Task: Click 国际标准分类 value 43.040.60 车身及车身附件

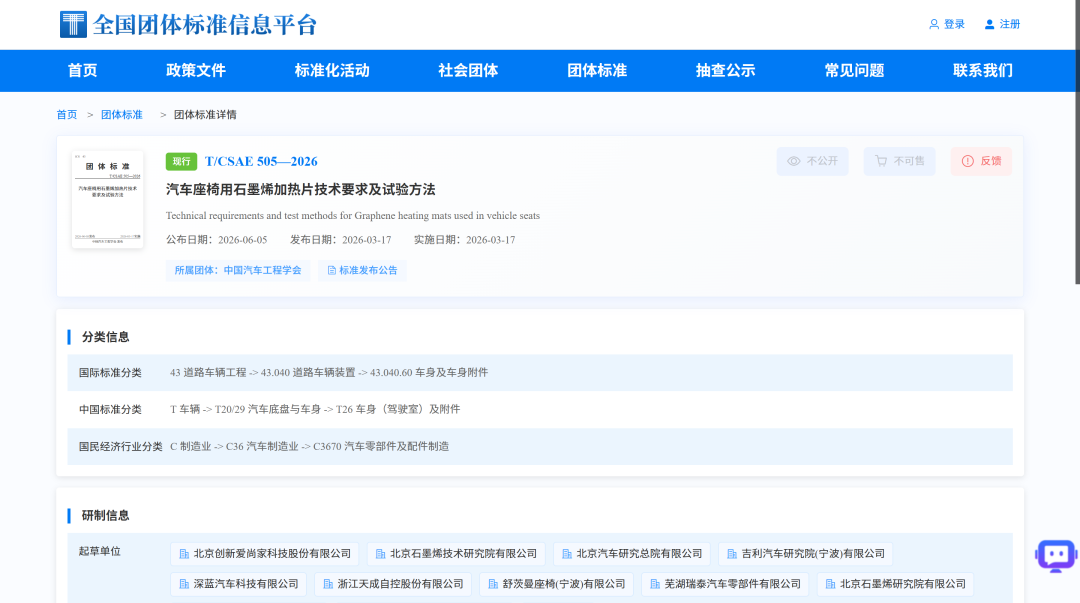Action: 429,373
